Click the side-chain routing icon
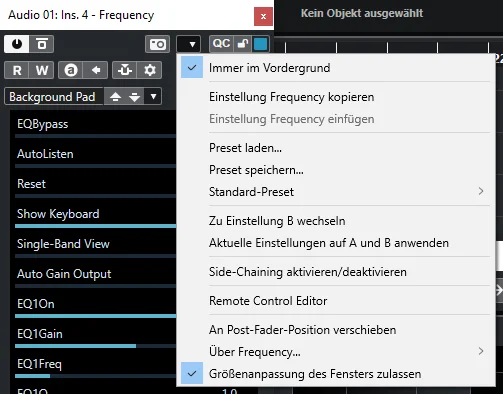The width and height of the screenshot is (503, 394). pos(125,70)
